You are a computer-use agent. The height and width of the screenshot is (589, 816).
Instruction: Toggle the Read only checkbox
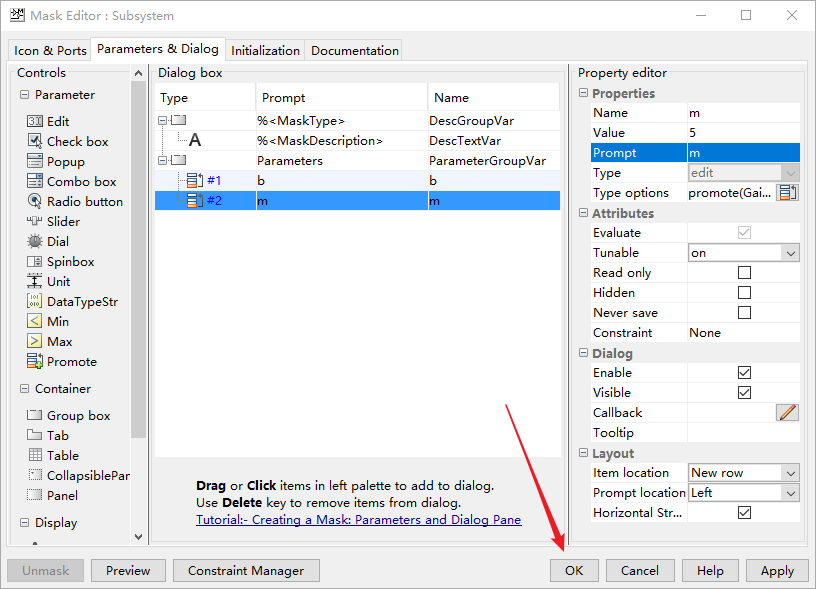(744, 273)
